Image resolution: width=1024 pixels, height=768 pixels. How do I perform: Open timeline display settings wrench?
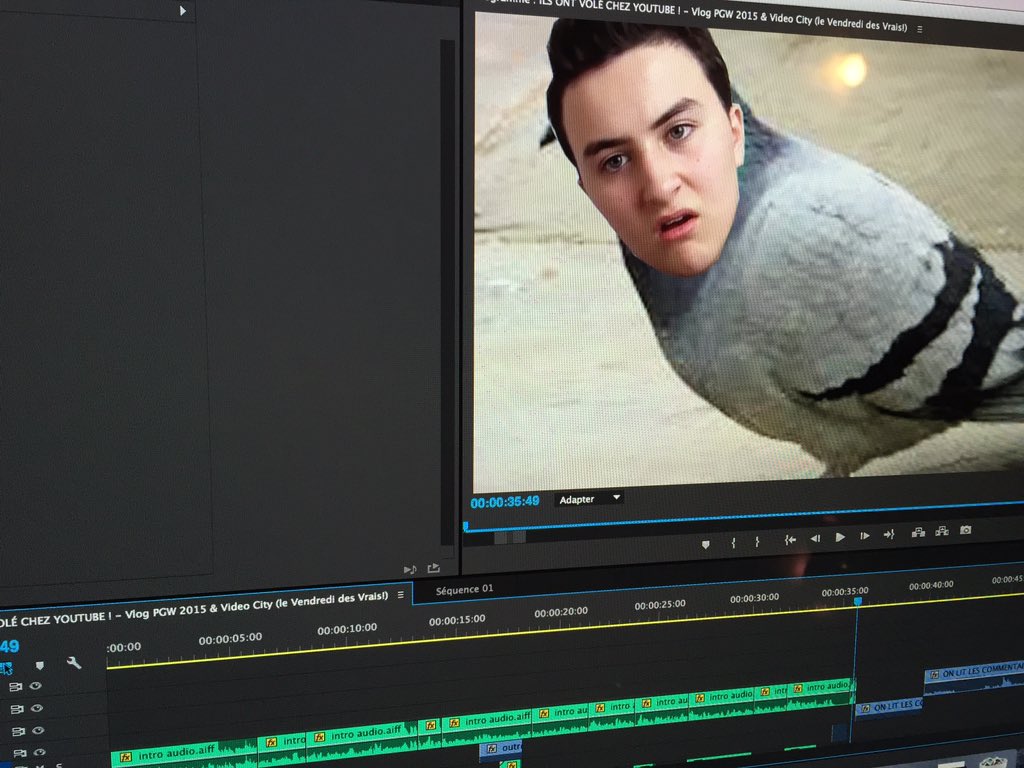point(74,663)
